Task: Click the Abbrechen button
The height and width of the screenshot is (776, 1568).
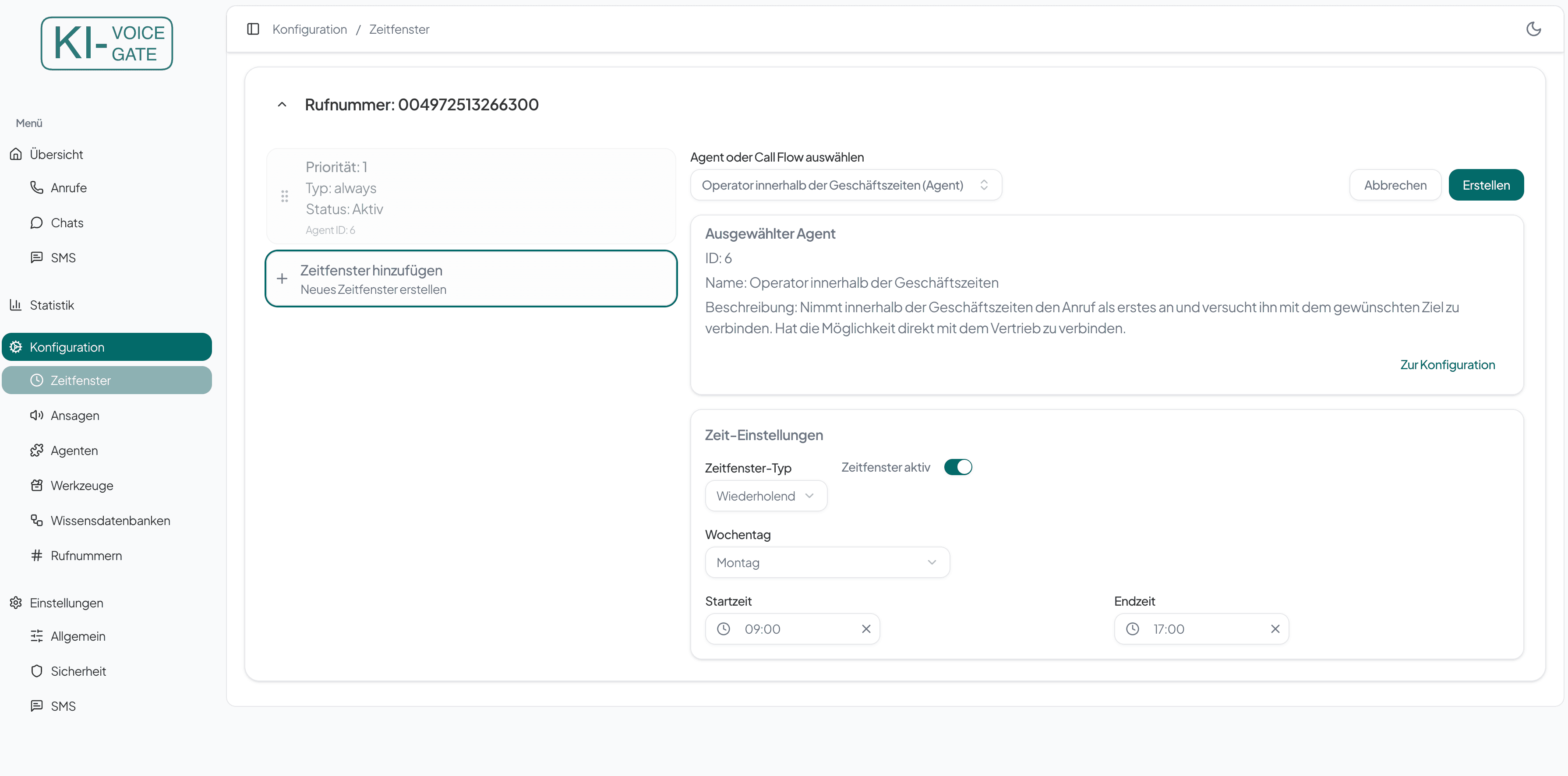Action: (1395, 185)
